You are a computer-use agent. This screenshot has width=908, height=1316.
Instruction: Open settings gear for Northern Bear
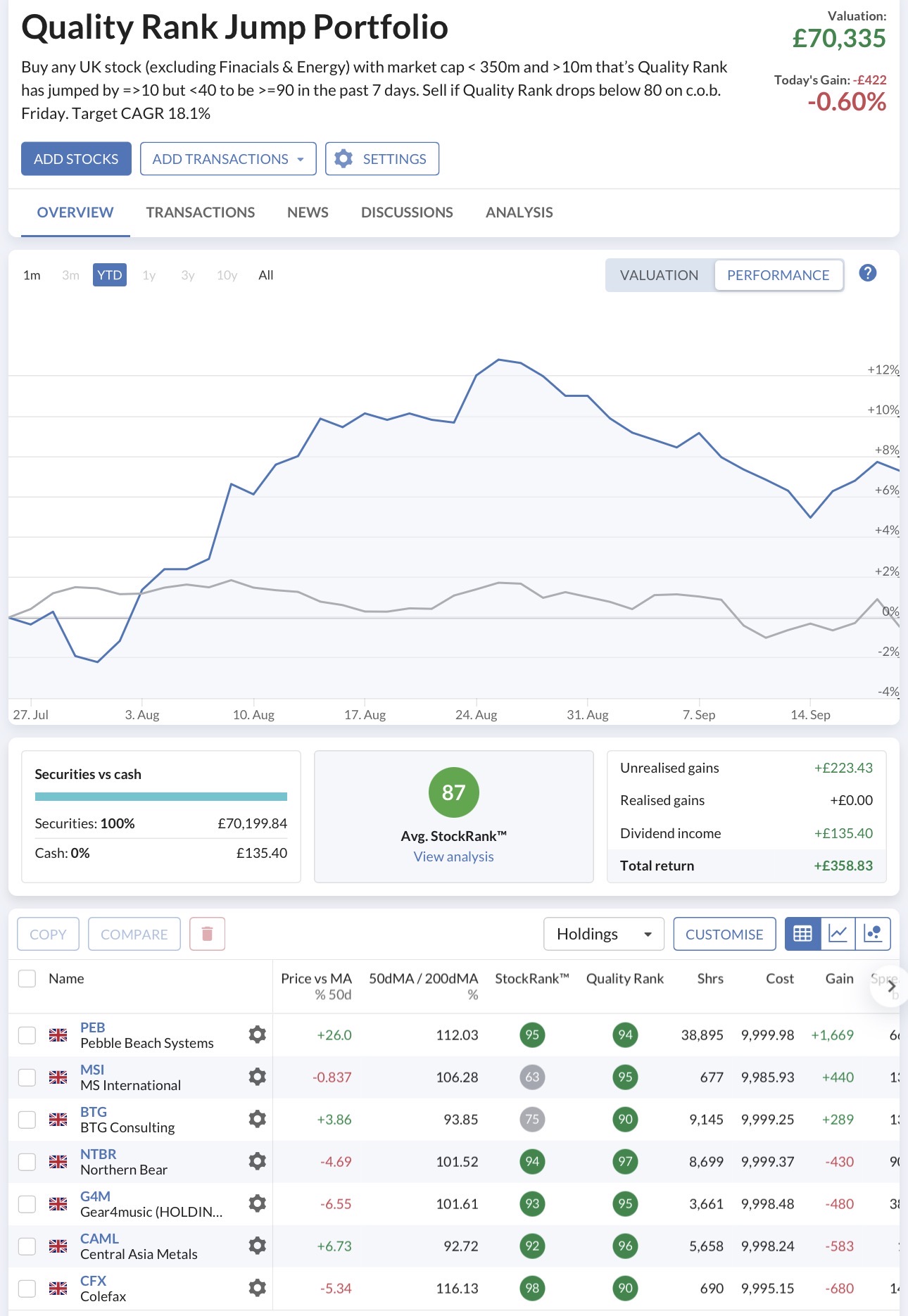(x=258, y=1160)
